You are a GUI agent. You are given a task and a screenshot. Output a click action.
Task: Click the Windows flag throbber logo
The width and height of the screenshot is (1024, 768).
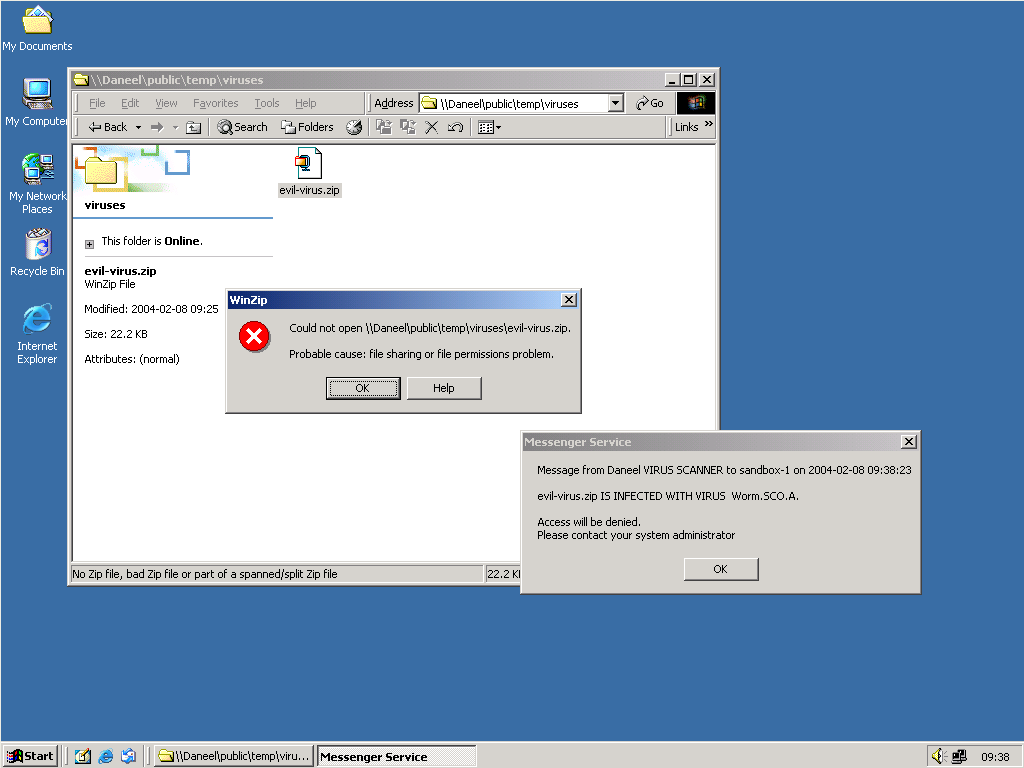[696, 103]
